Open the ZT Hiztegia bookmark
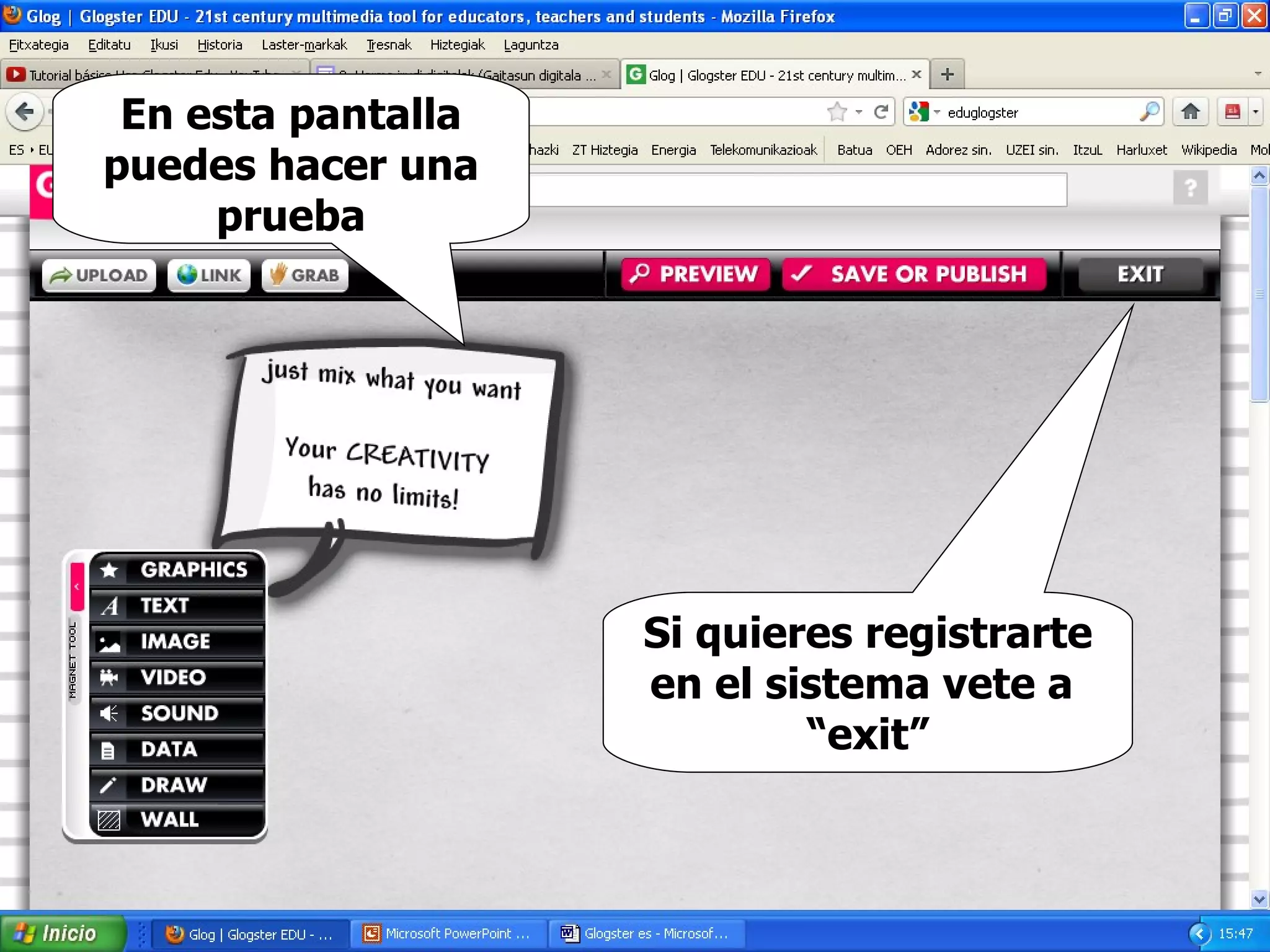The height and width of the screenshot is (952, 1270). [605, 150]
